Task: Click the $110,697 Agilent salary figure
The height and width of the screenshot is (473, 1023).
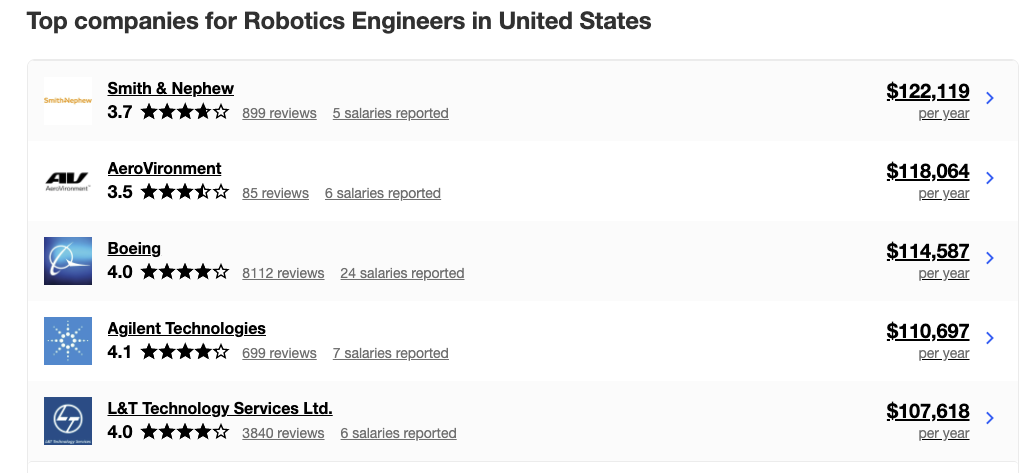Action: coord(928,331)
